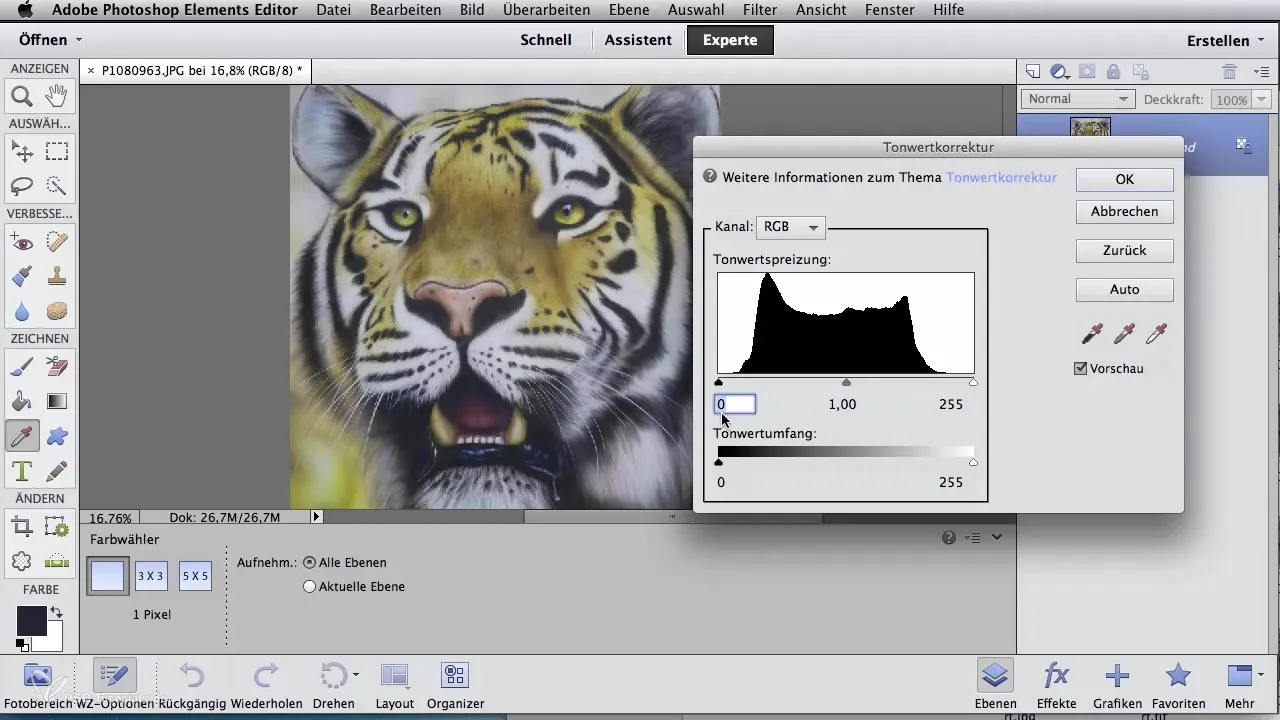This screenshot has height=720, width=1280.
Task: Open the Normal blend mode dropdown
Action: click(1077, 99)
